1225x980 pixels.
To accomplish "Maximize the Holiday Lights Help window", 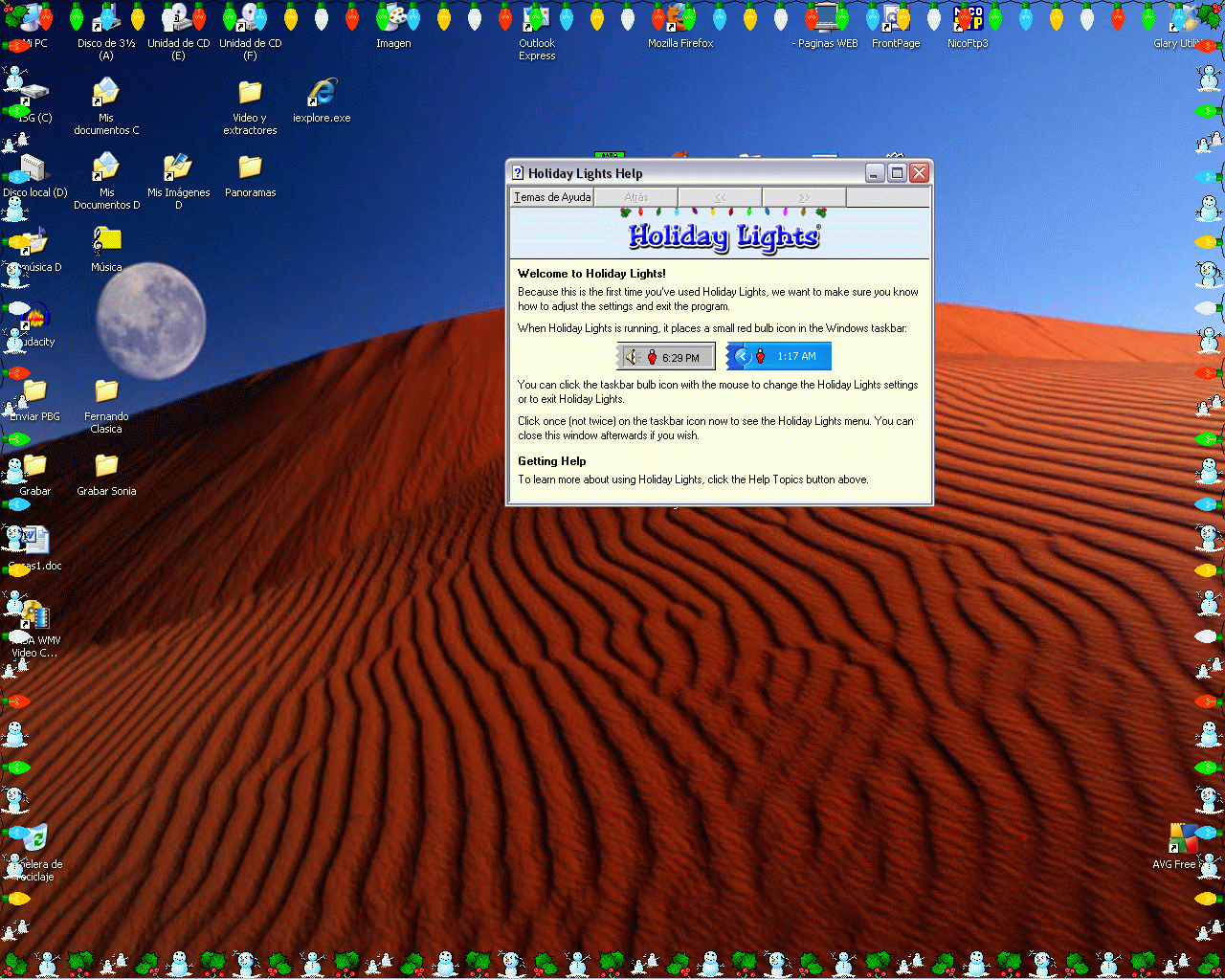I will (897, 172).
